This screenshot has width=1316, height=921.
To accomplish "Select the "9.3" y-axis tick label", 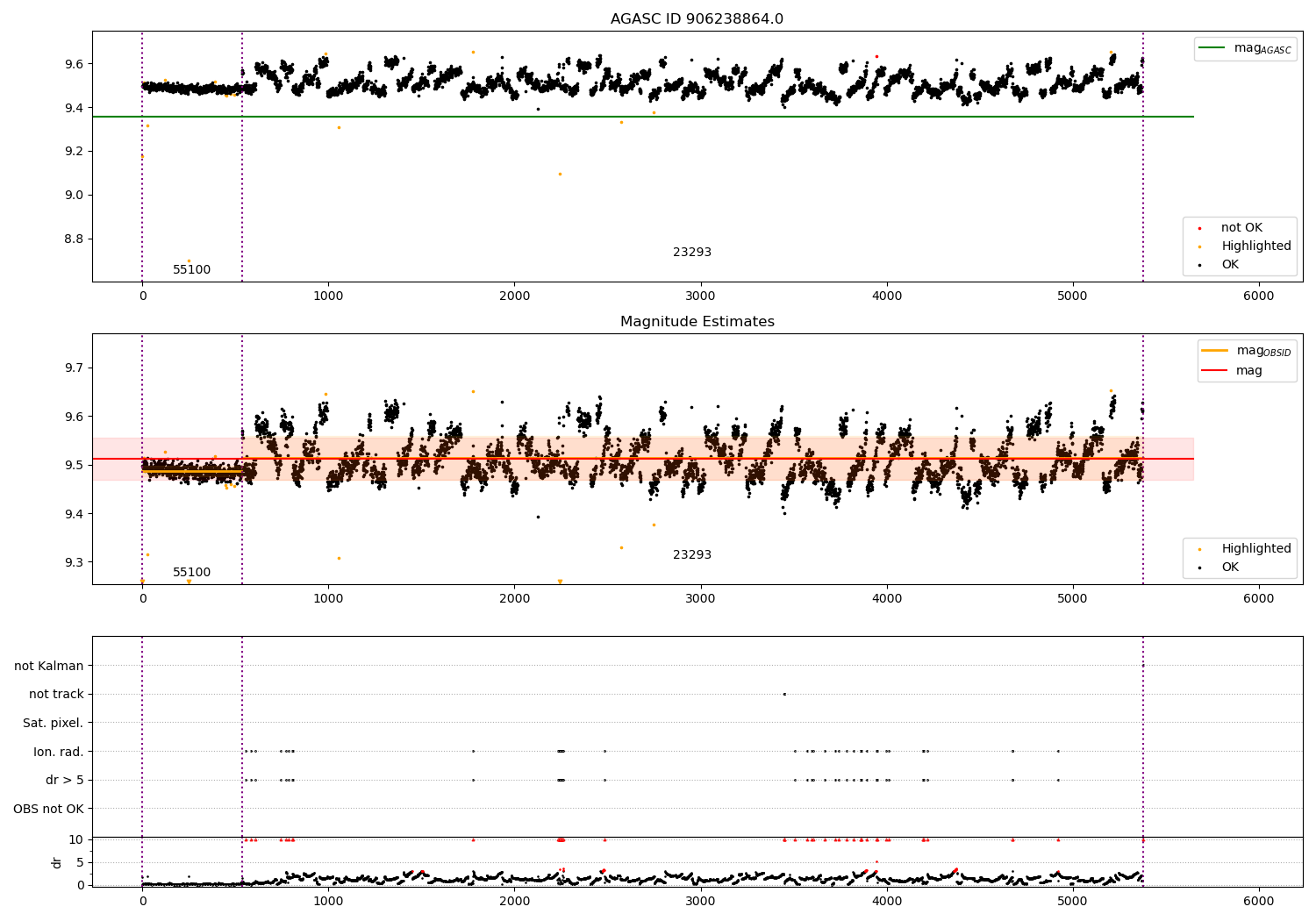I will [75, 562].
